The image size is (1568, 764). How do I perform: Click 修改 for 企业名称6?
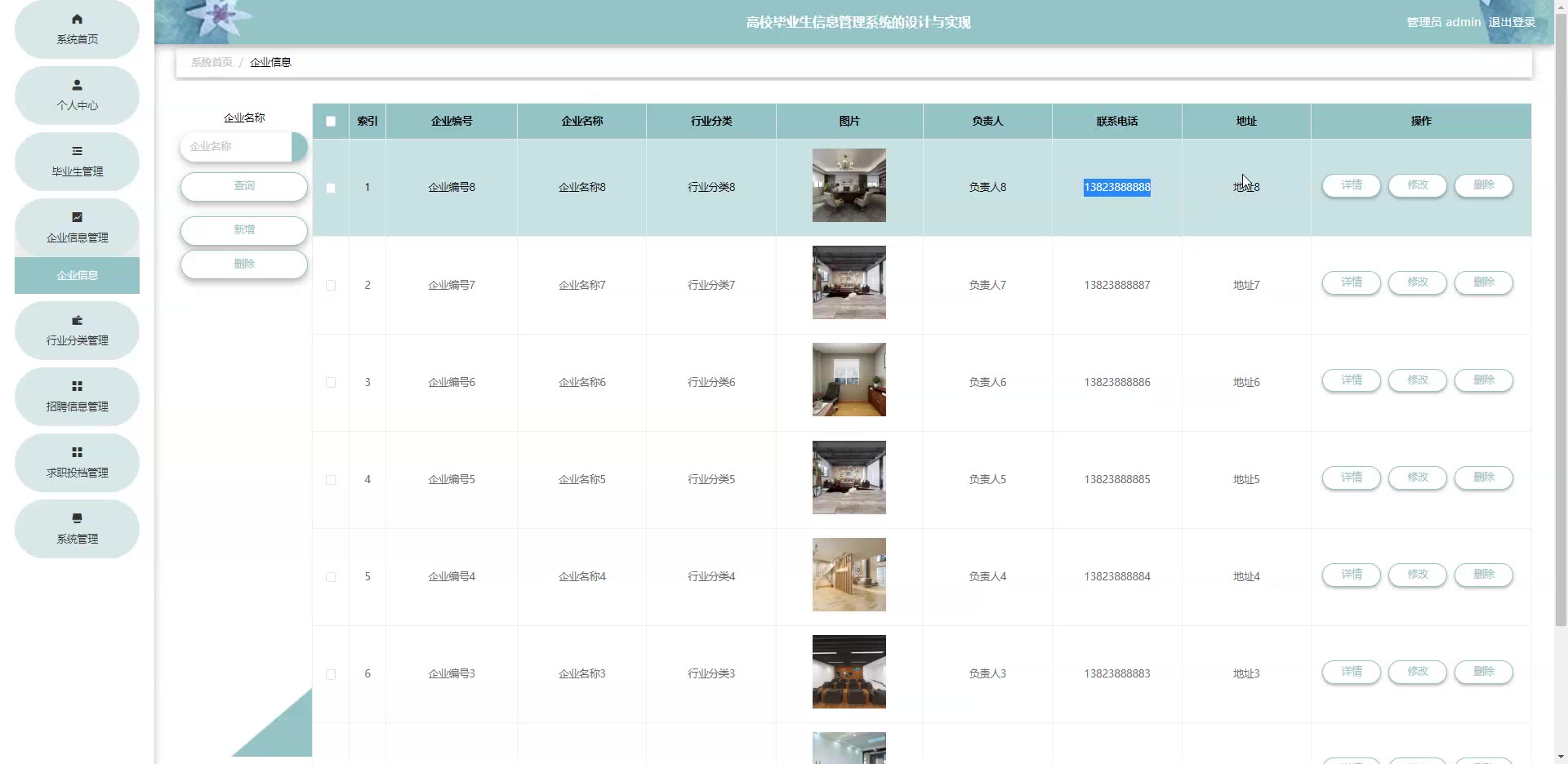(x=1417, y=380)
